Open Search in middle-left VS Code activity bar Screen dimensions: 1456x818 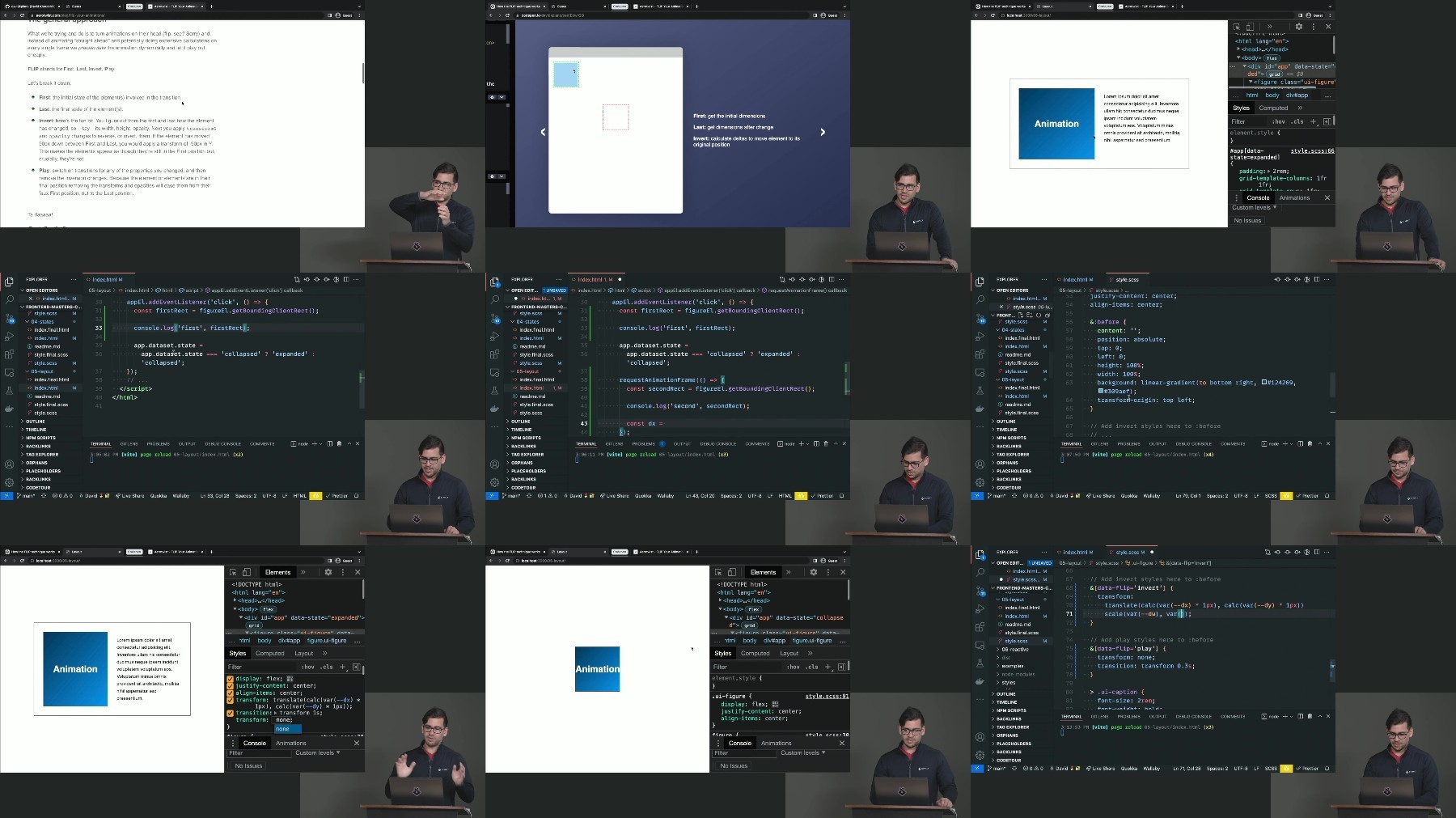pyautogui.click(x=9, y=299)
